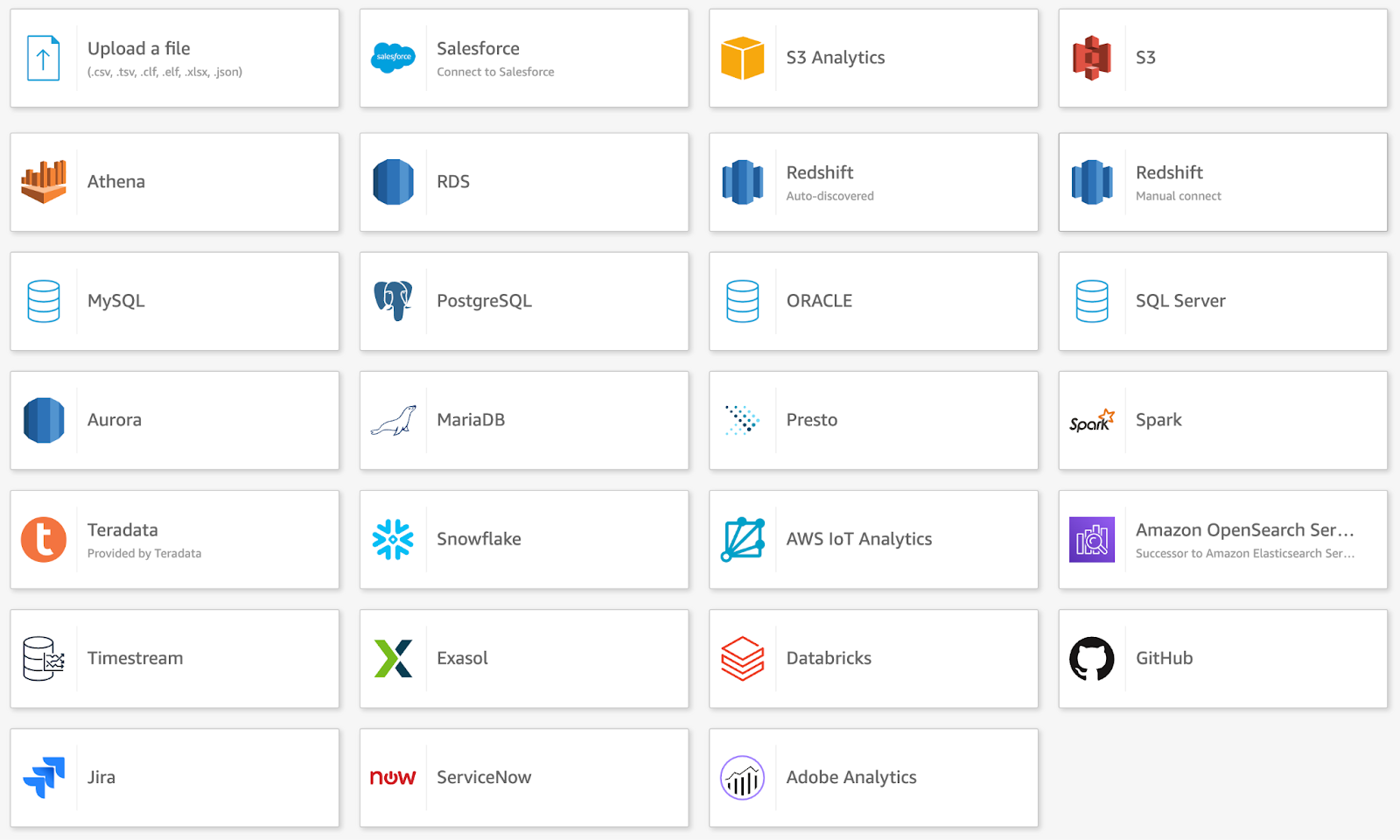Select the ServiceNow 'now' logo

click(393, 777)
